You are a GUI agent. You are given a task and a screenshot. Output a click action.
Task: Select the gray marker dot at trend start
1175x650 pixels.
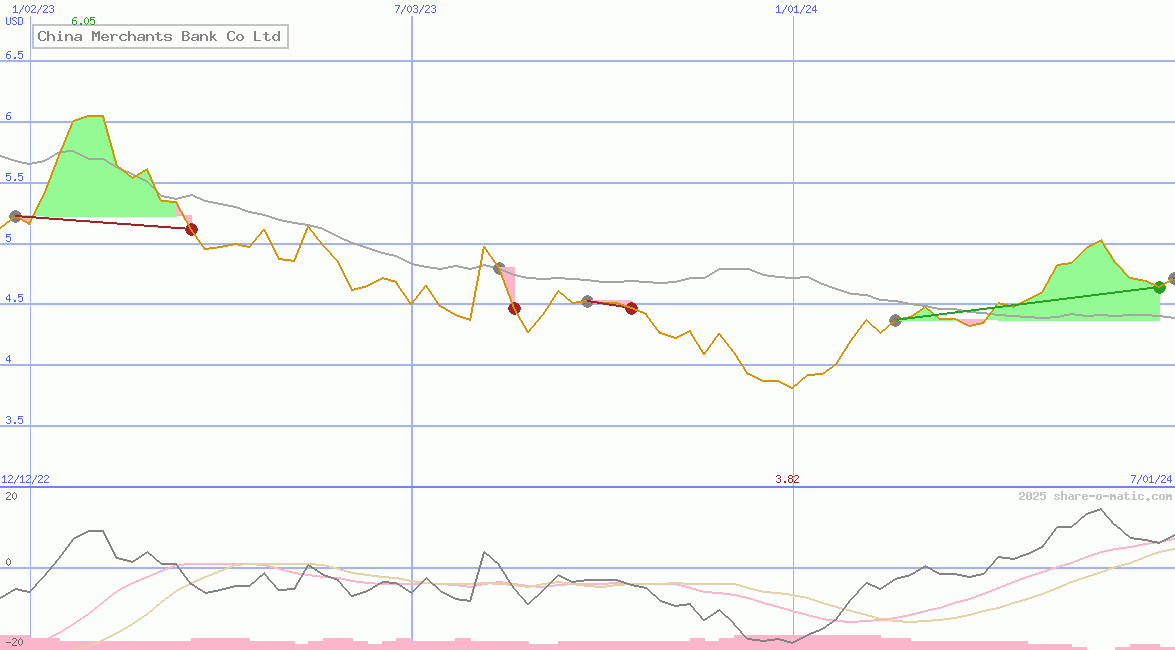[x=15, y=216]
